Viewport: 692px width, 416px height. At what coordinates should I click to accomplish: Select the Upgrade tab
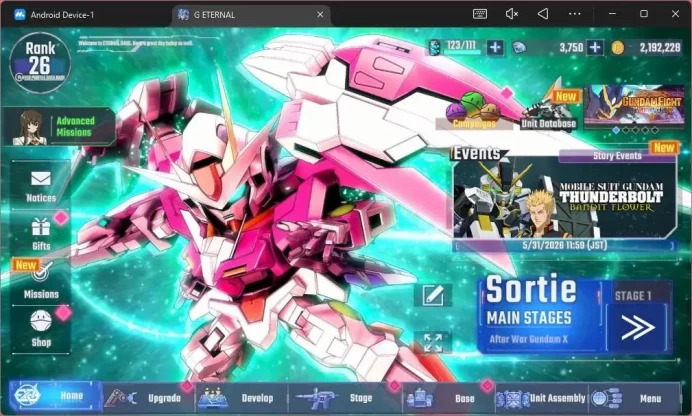point(148,398)
